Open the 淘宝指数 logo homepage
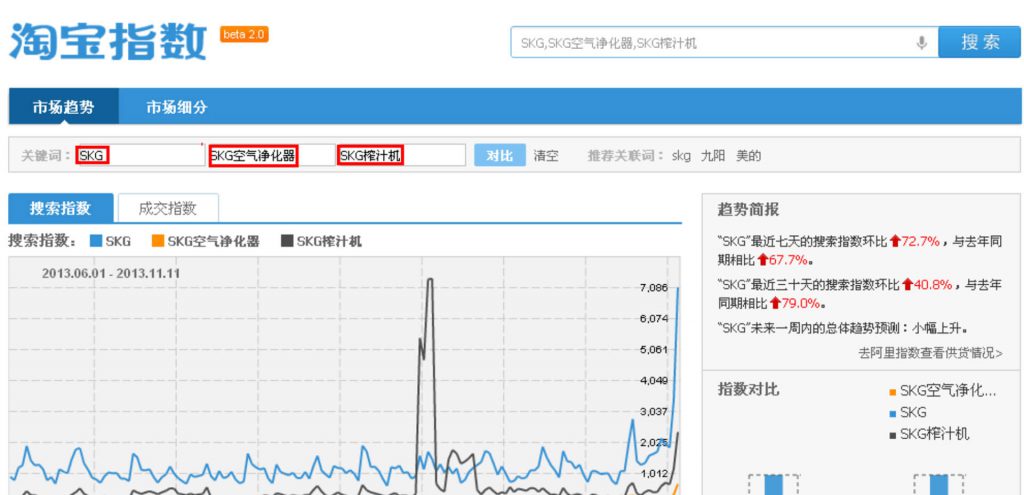Viewport: 1024px width, 495px height. tap(108, 42)
